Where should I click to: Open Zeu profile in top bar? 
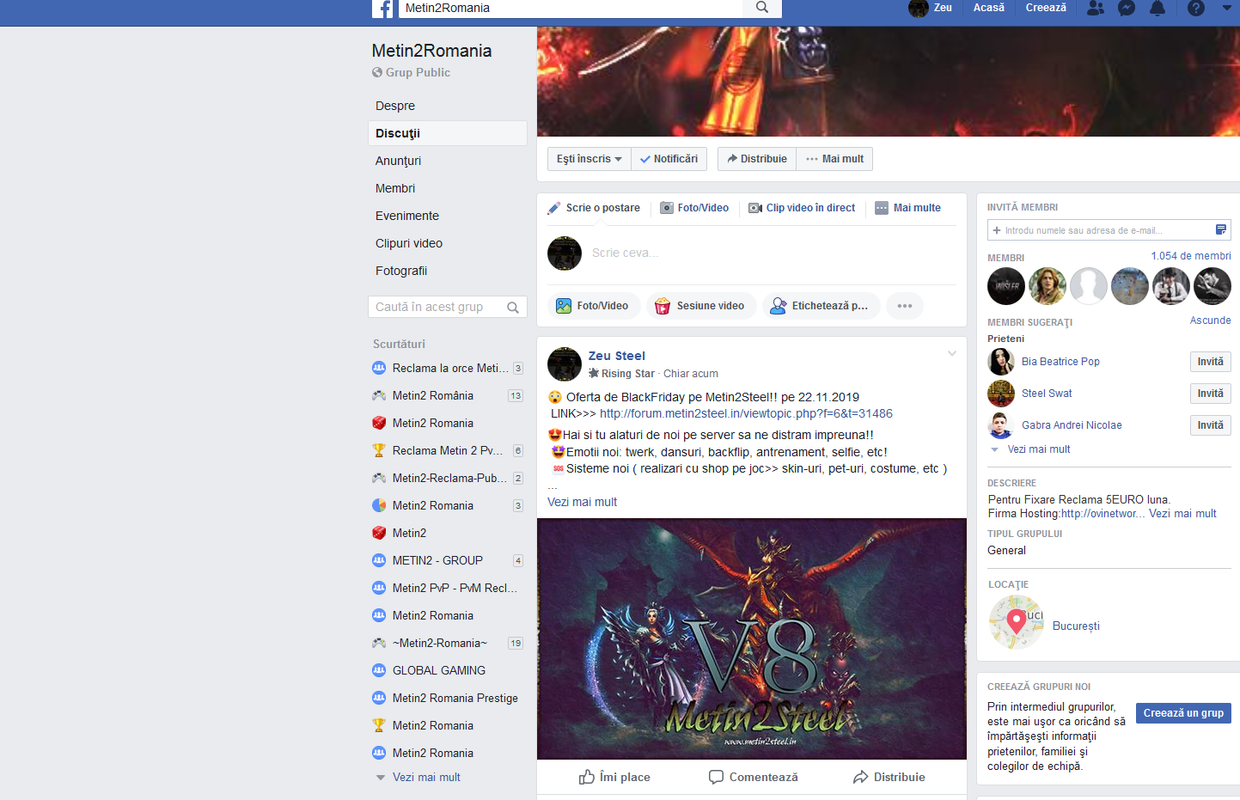click(930, 8)
